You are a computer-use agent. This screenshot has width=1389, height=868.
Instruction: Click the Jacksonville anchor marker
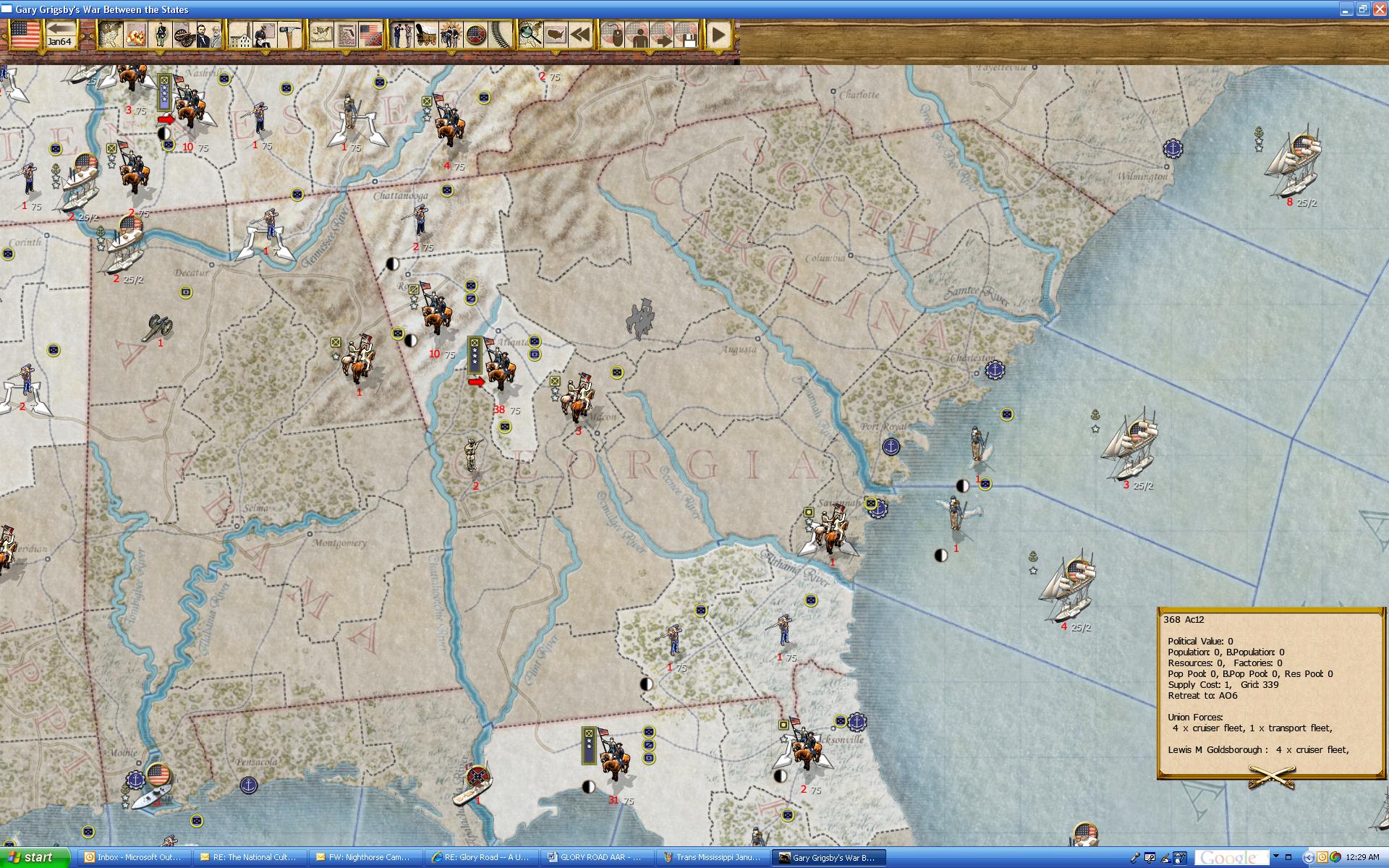tap(857, 721)
